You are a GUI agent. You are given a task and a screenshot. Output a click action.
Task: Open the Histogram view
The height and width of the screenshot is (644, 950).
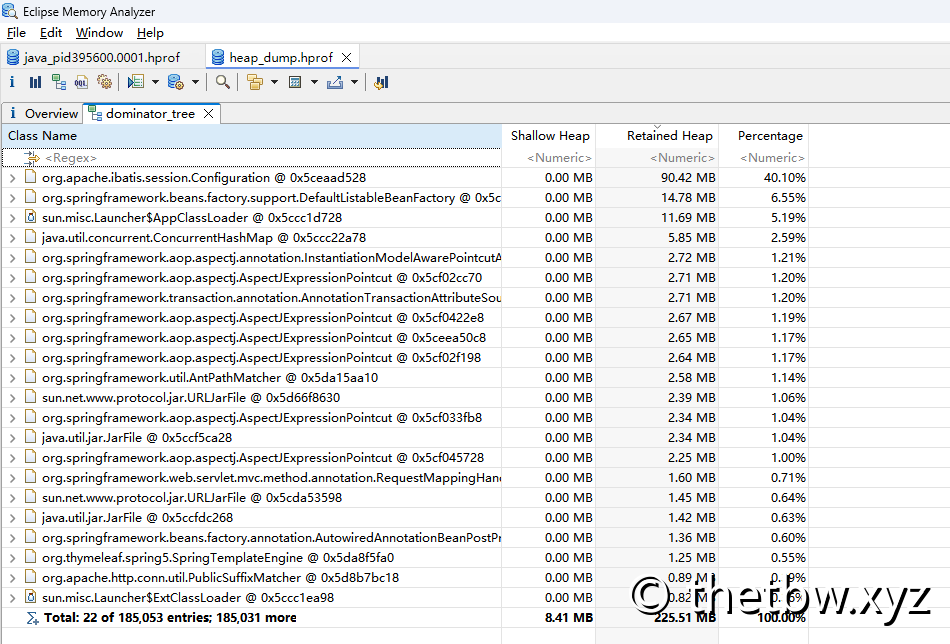coord(35,82)
